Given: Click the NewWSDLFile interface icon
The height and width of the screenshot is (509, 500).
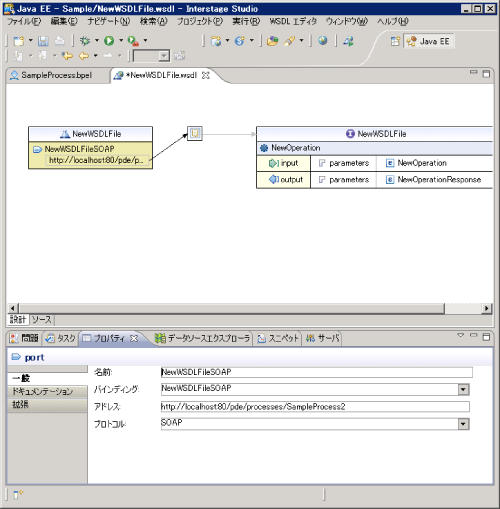Looking at the screenshot, I should 350,134.
